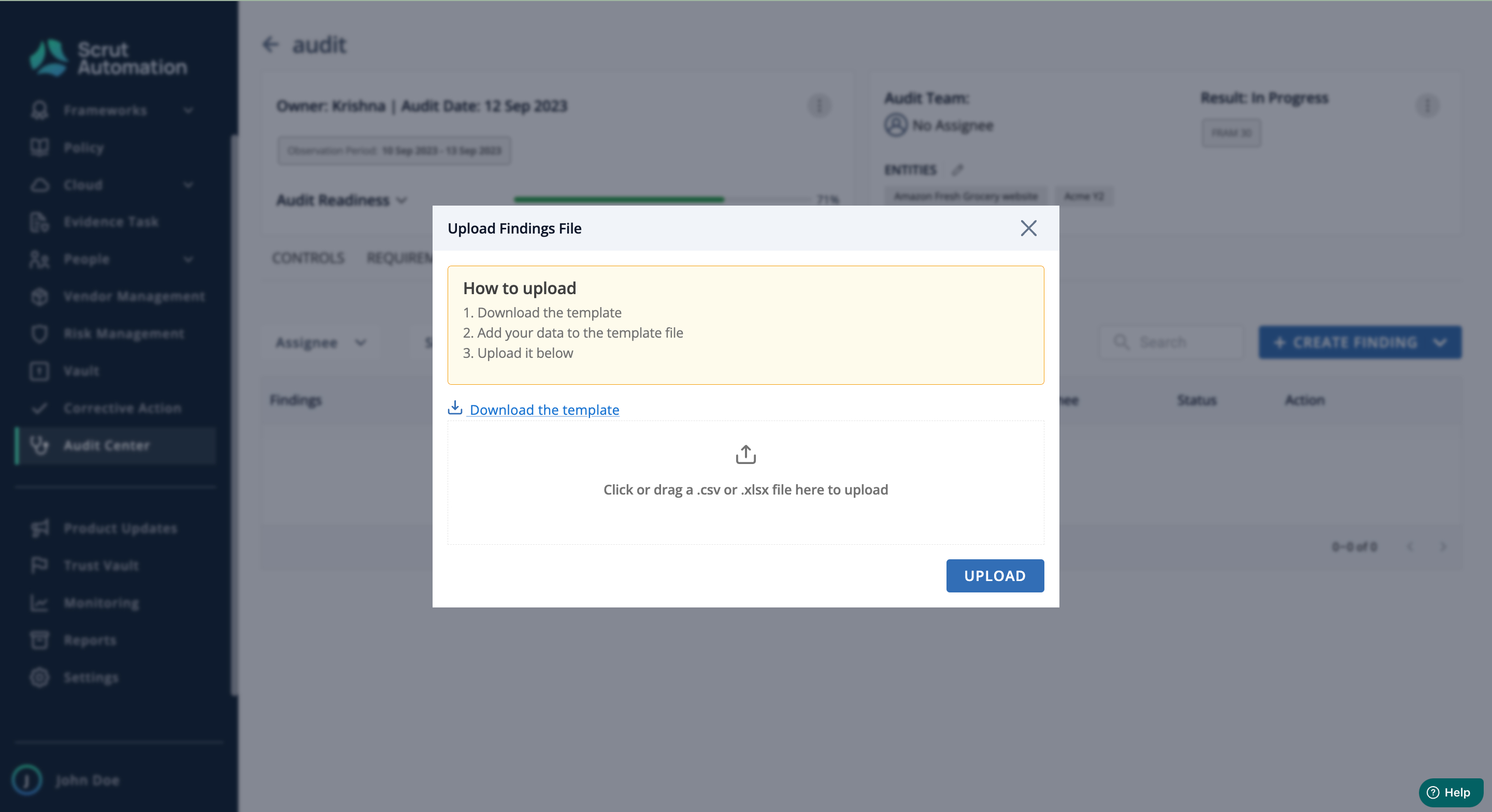Viewport: 1492px width, 812px height.
Task: Click the Trust Vault flag icon
Action: coord(39,565)
